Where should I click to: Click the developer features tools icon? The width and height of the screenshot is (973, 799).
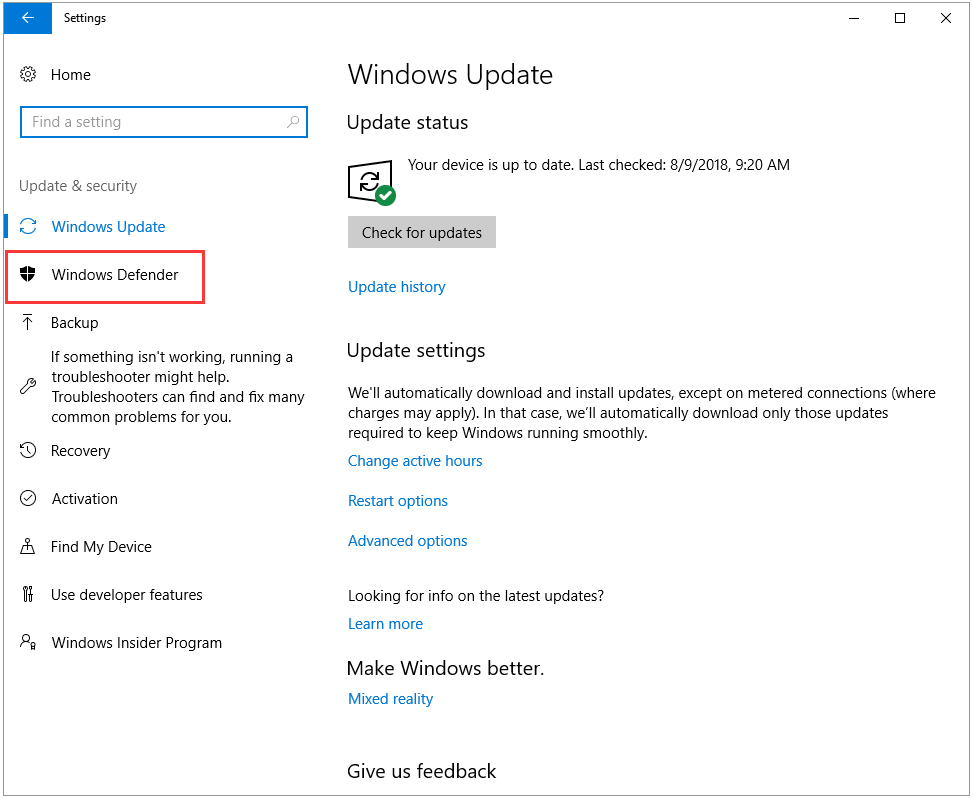click(x=28, y=594)
